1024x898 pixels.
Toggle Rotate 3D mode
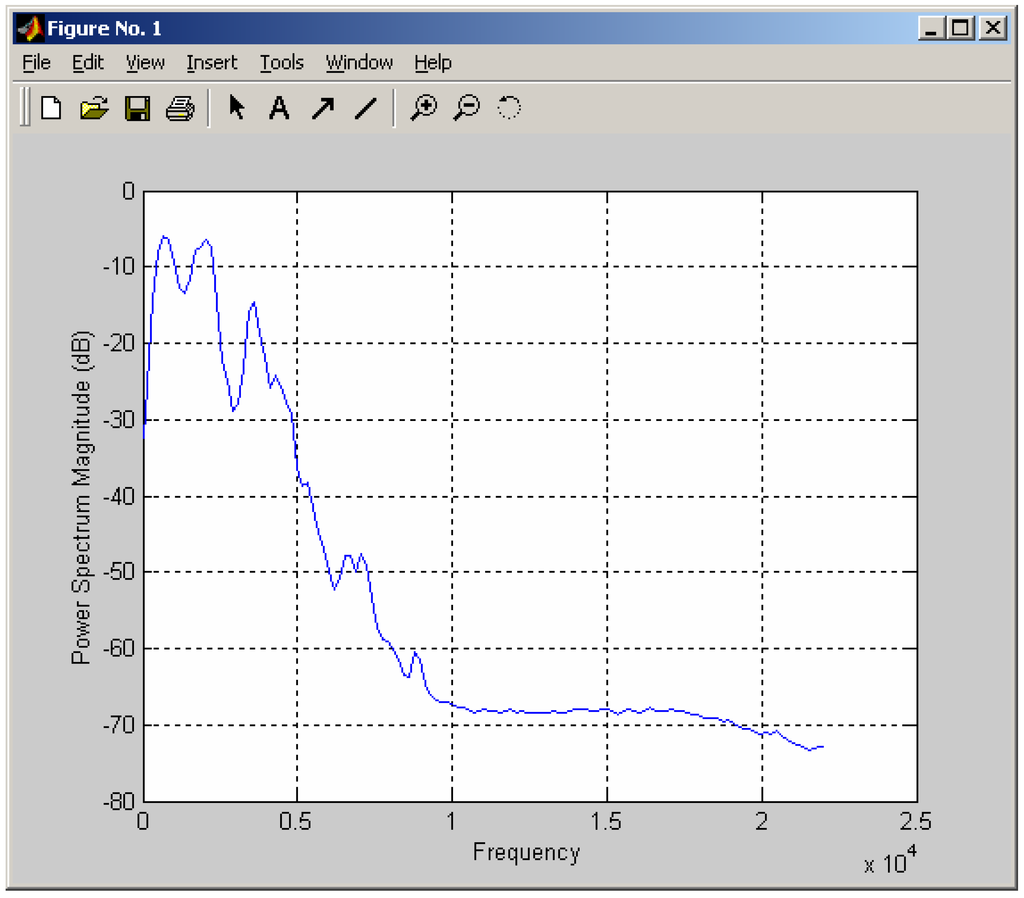[508, 108]
